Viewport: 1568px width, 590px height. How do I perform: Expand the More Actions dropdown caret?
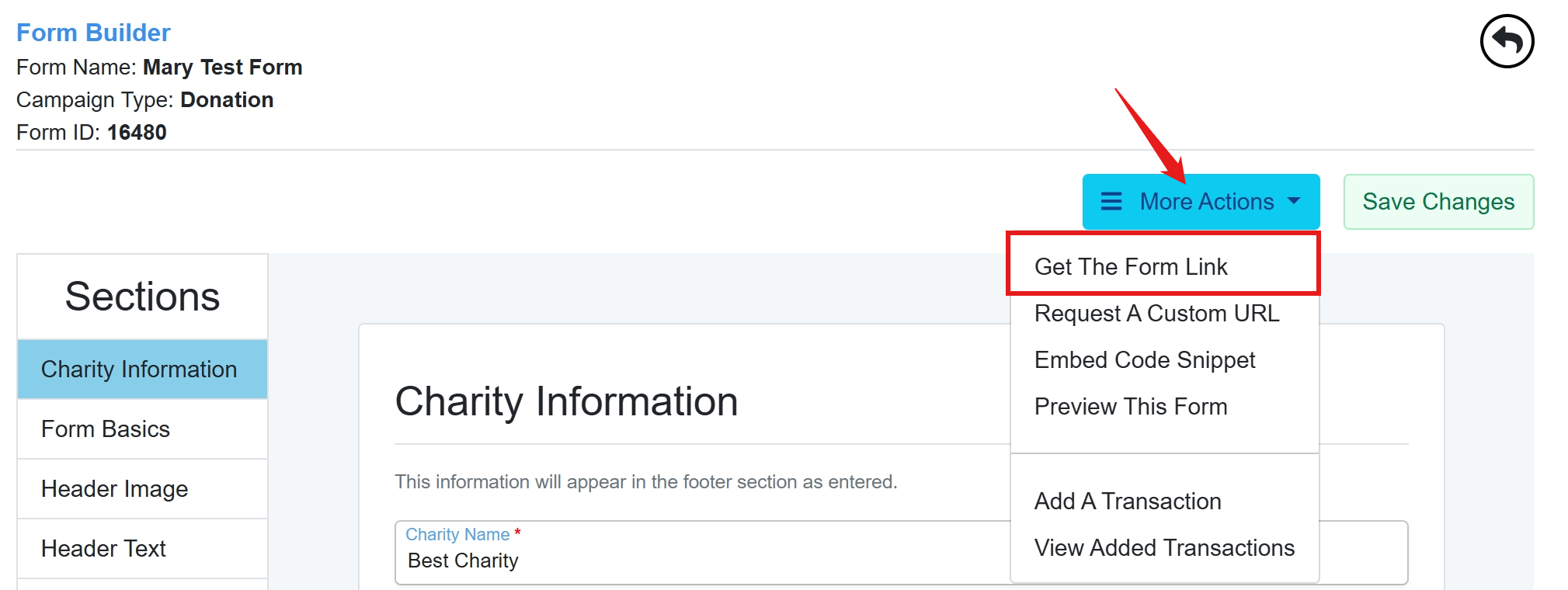(1294, 201)
